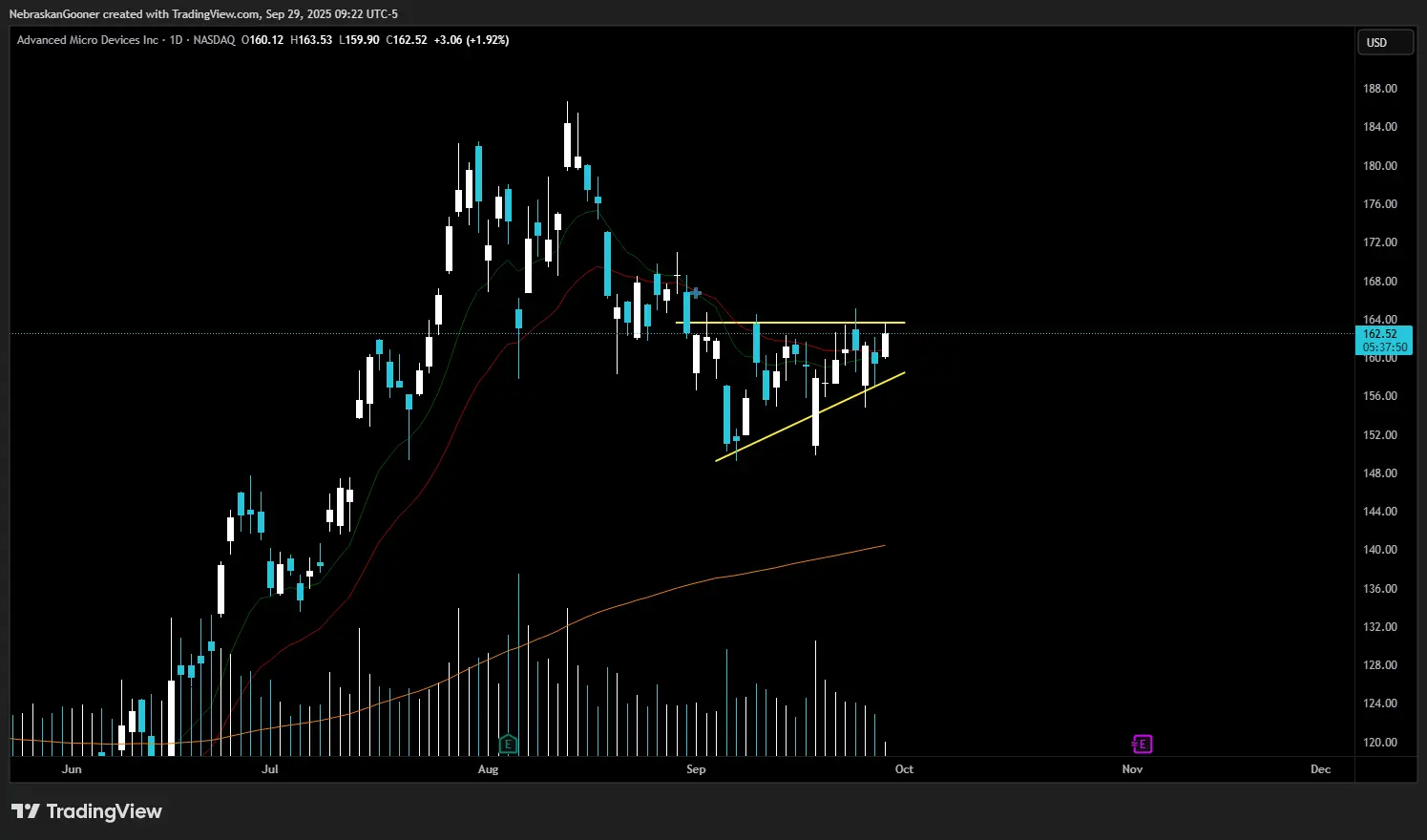Click the 148.00 price axis label
1427x840 pixels.
click(1379, 473)
